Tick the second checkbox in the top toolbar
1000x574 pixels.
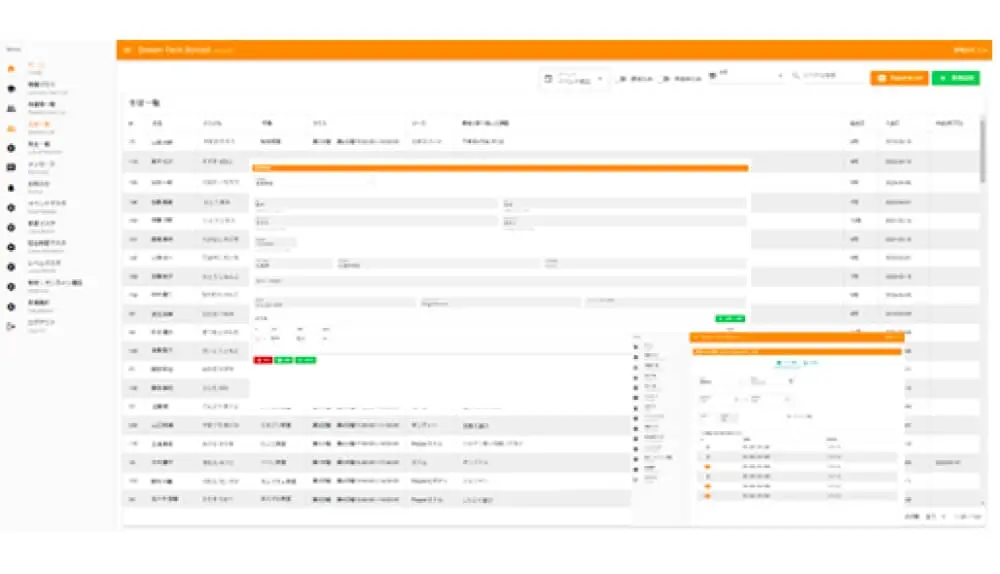point(666,78)
